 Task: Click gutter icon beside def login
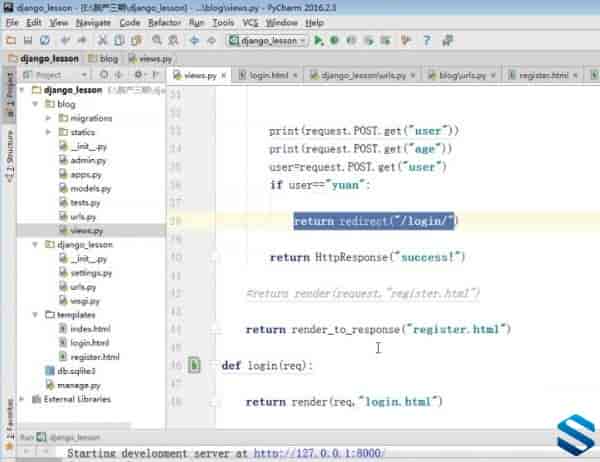(196, 366)
